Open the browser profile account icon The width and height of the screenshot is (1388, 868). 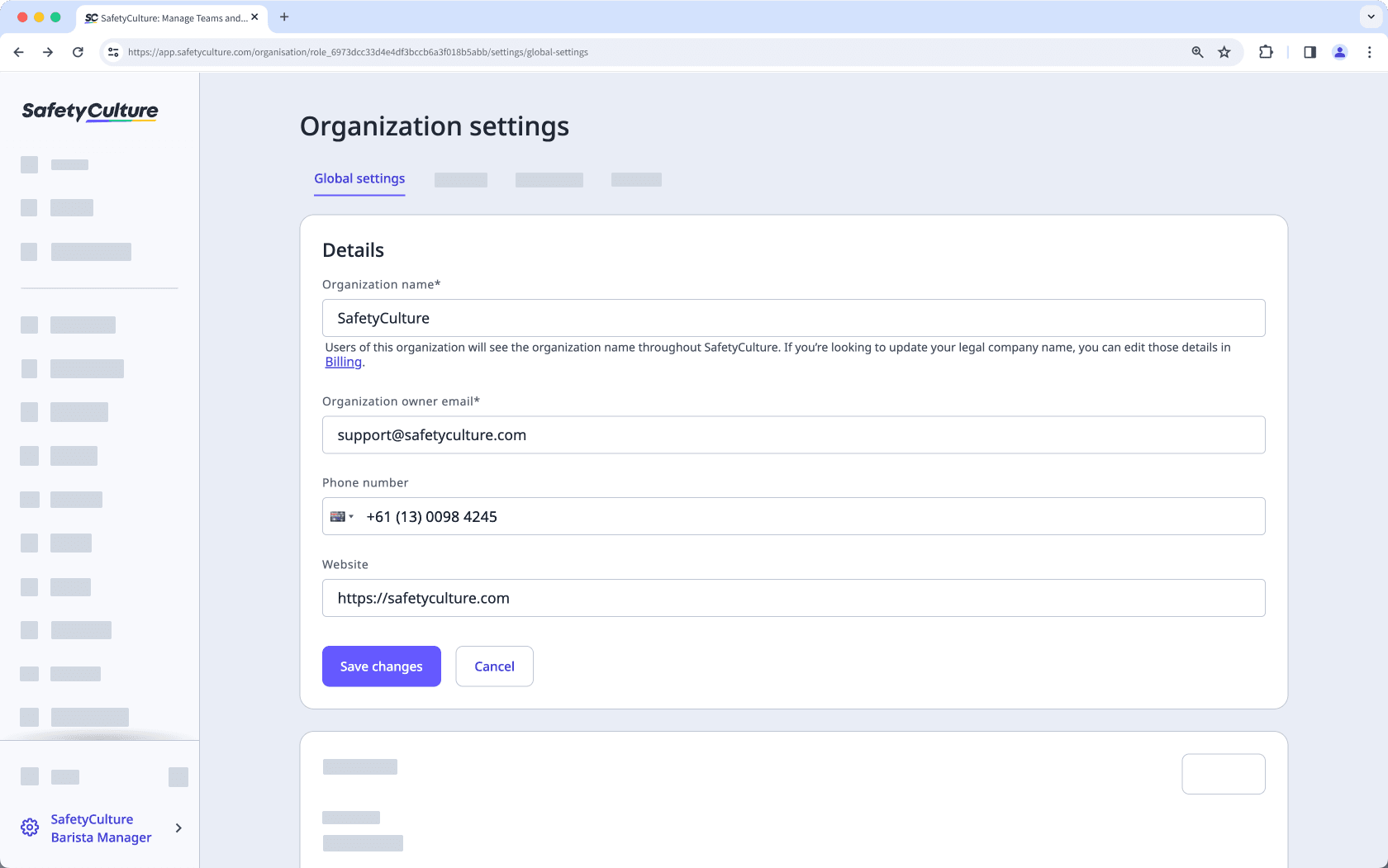pos(1339,51)
